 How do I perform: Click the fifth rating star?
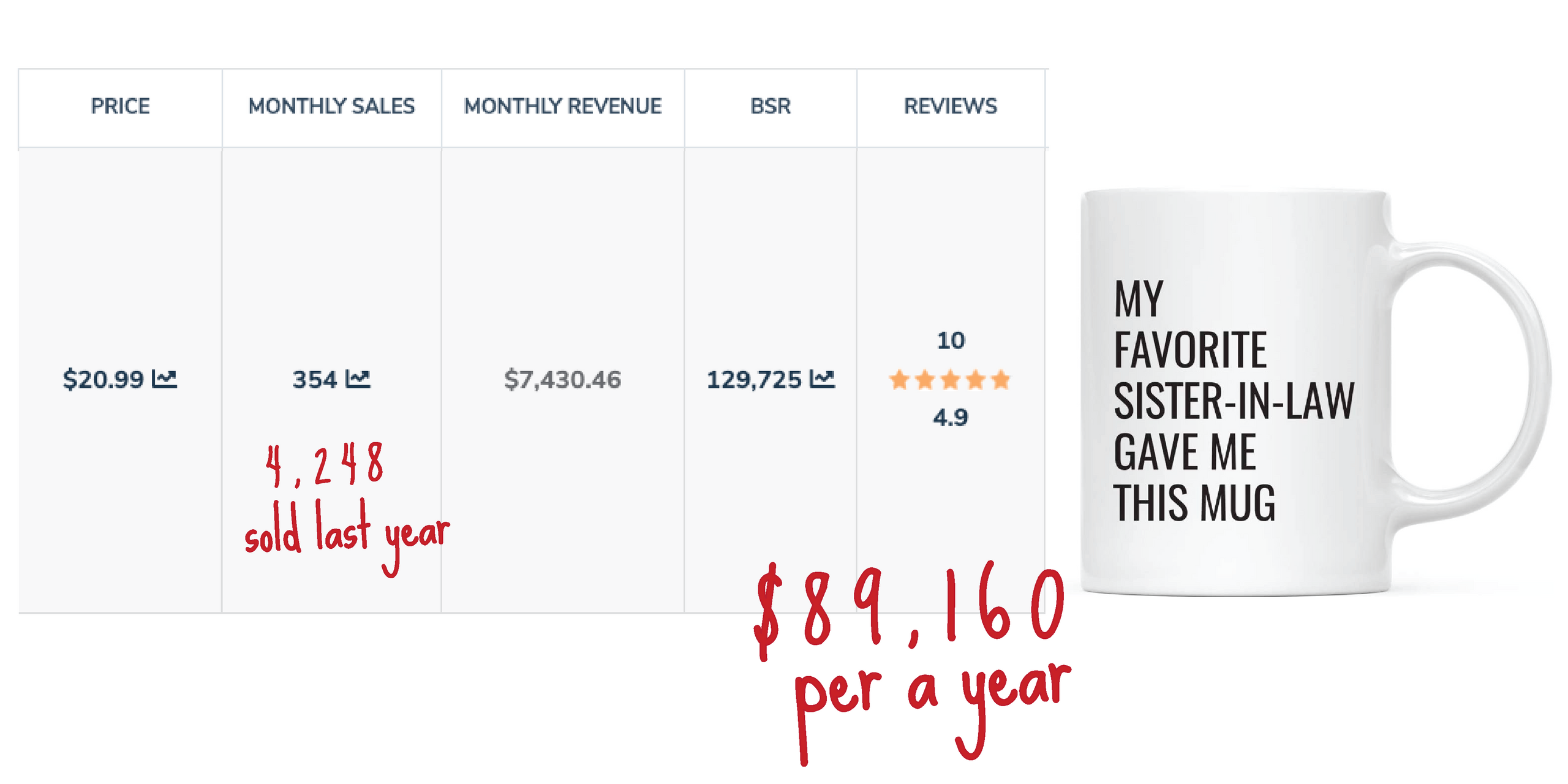(1000, 380)
